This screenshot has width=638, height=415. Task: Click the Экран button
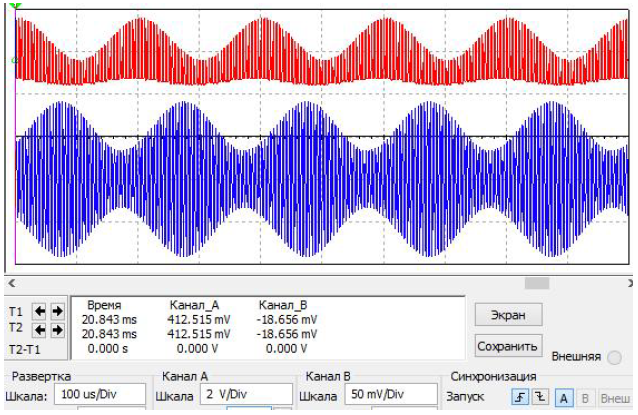(x=507, y=314)
